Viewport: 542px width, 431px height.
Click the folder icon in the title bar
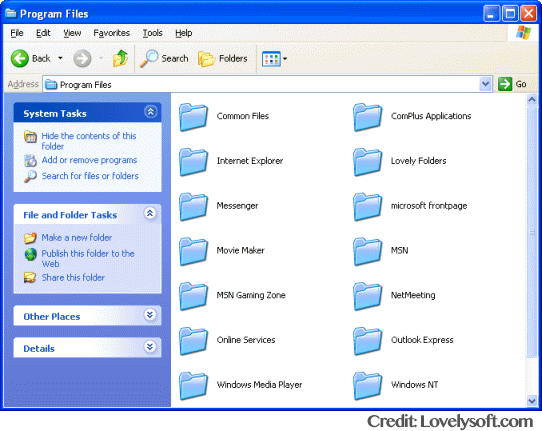[x=11, y=13]
